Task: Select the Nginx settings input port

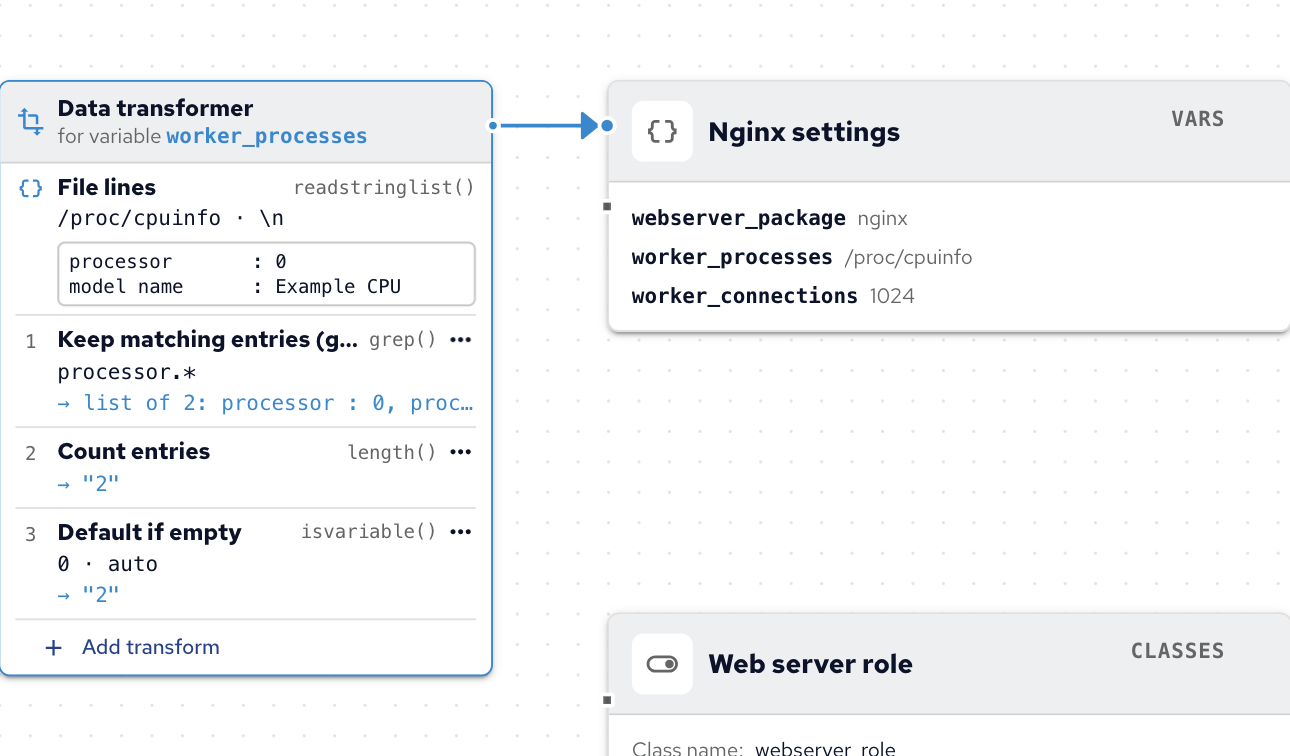Action: pyautogui.click(x=608, y=126)
